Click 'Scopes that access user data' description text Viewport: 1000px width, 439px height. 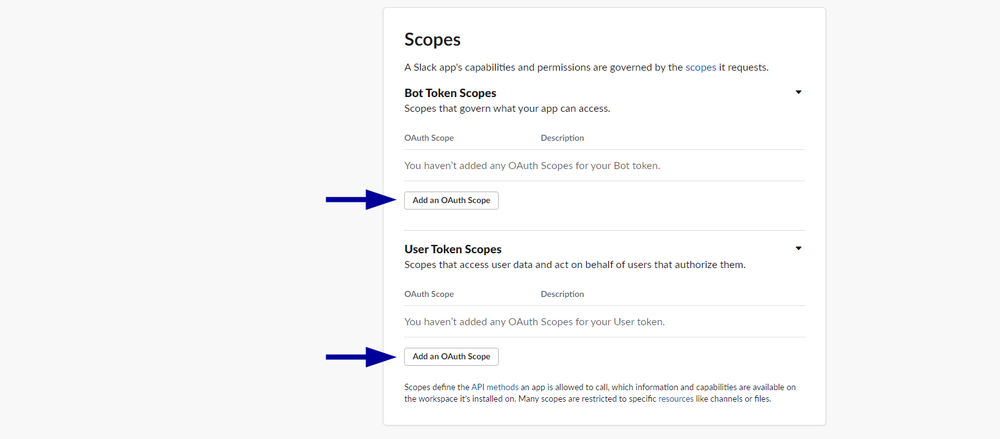575,265
